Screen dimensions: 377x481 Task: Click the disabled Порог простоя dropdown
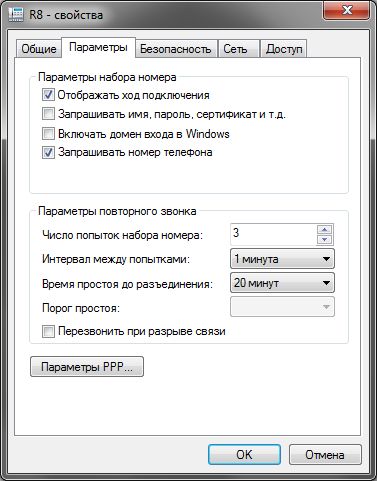coord(282,307)
